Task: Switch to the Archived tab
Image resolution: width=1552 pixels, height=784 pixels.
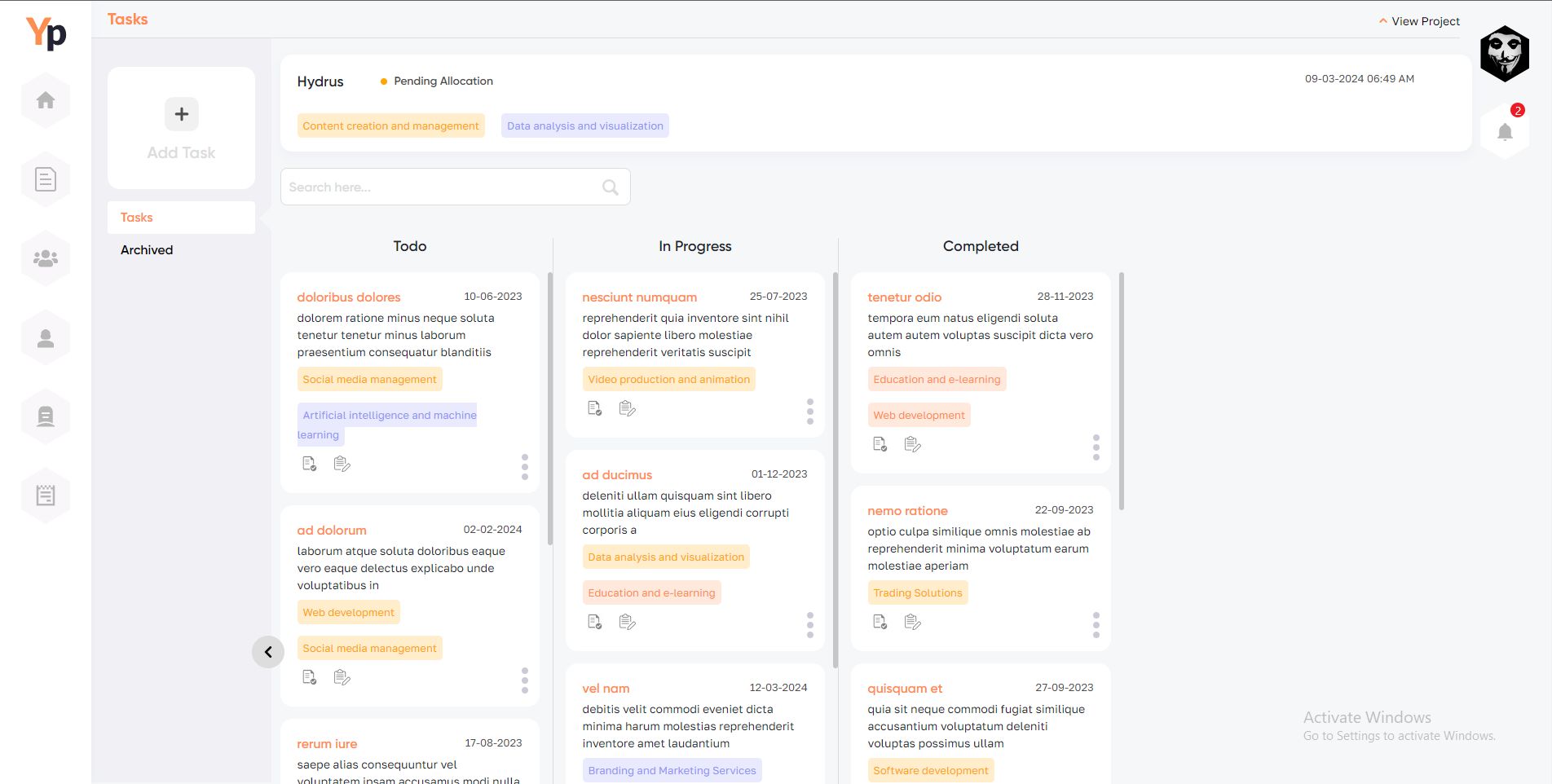Action: [x=147, y=250]
